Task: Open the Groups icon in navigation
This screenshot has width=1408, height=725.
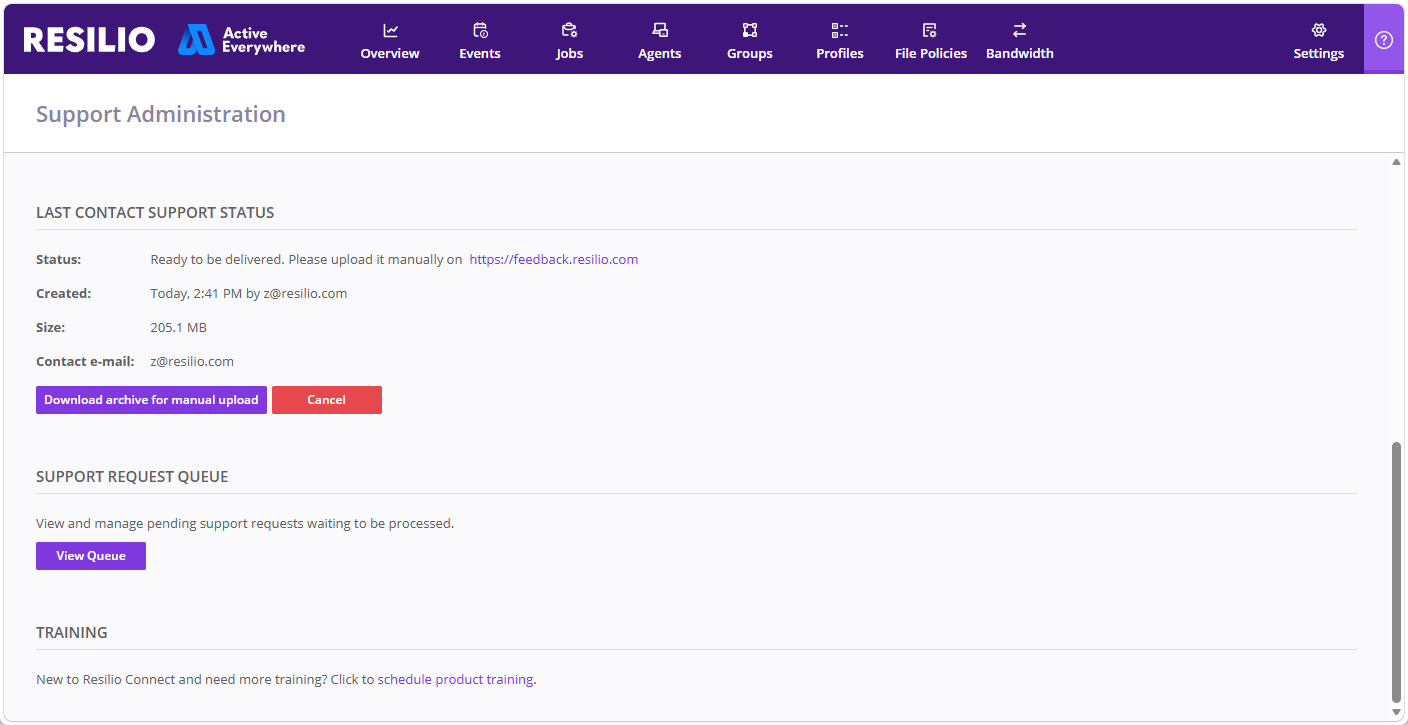Action: (750, 30)
